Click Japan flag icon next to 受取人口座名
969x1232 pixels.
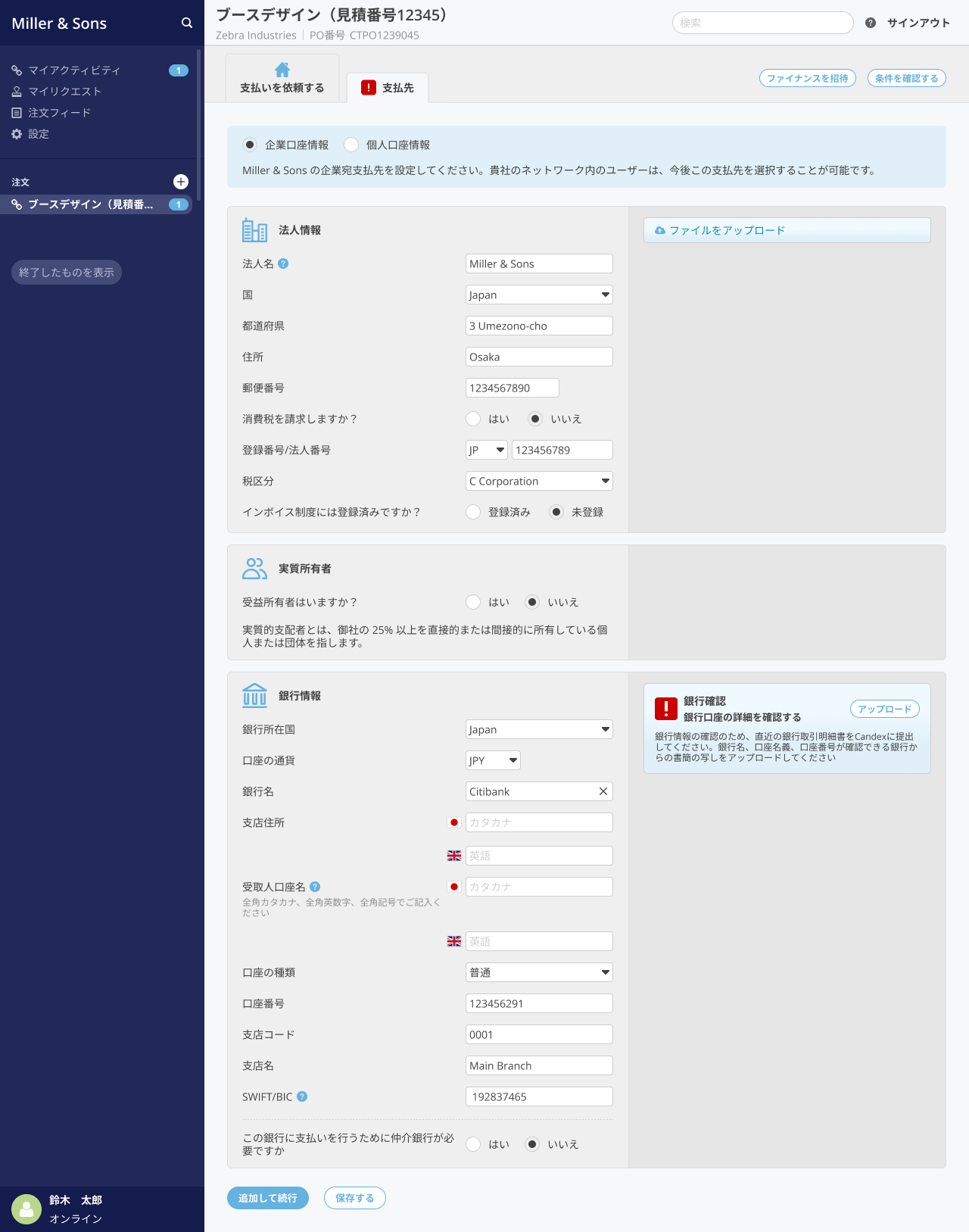[x=454, y=887]
